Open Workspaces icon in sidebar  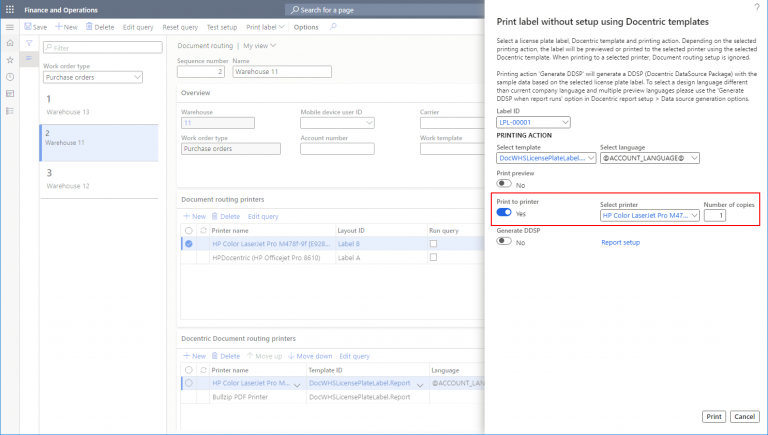point(10,94)
